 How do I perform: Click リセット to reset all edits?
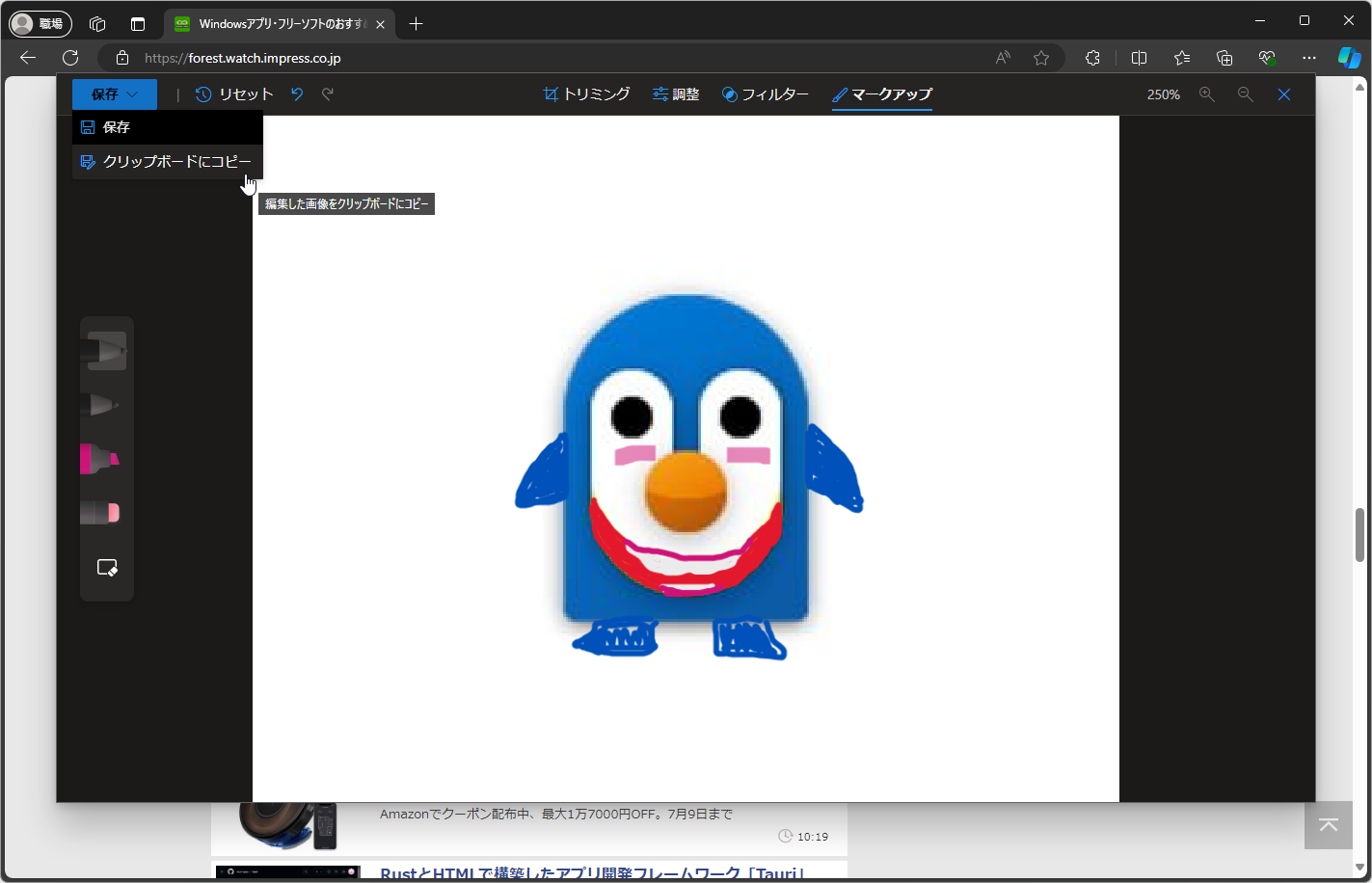click(233, 94)
